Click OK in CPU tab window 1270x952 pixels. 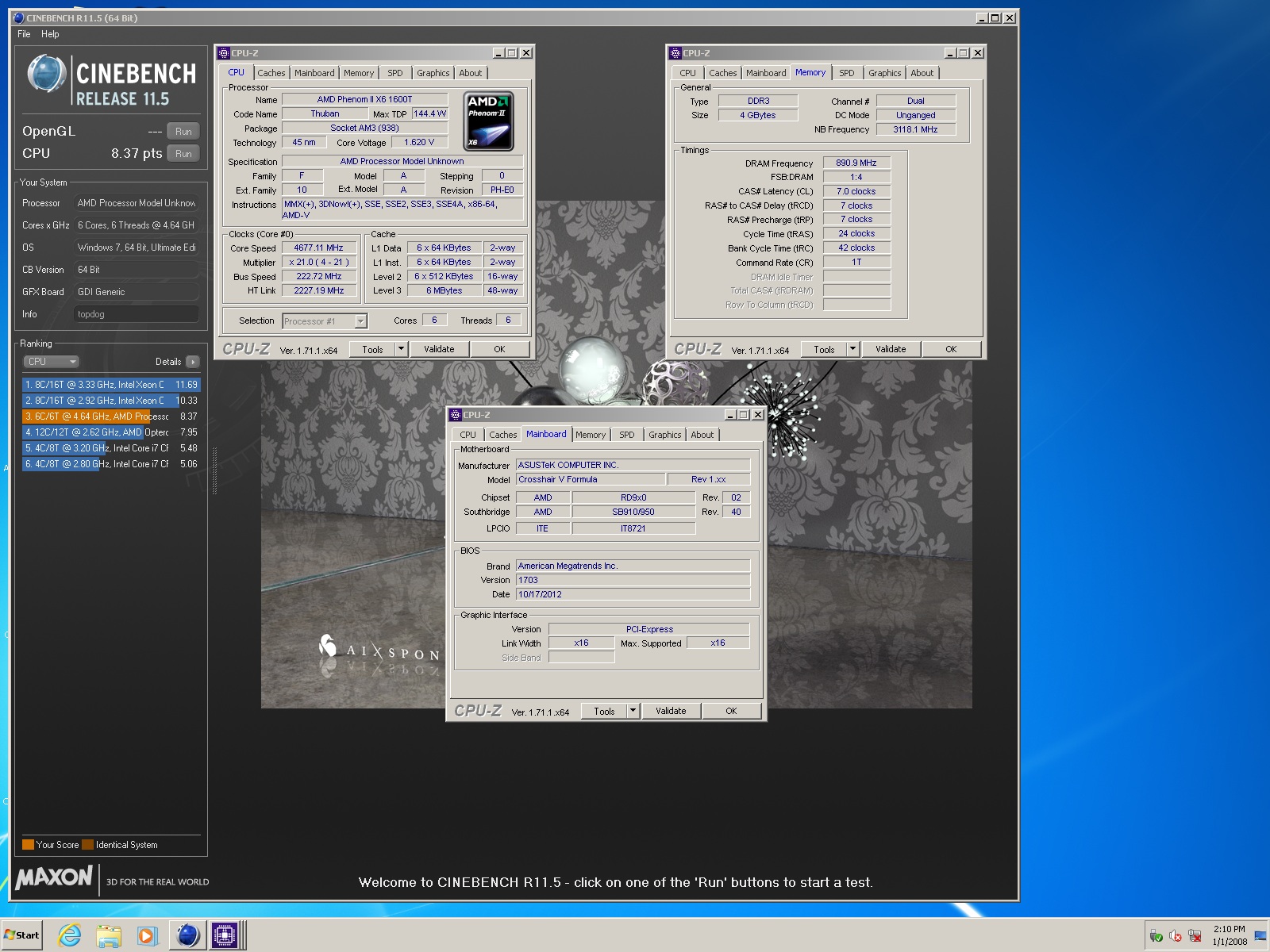point(499,349)
